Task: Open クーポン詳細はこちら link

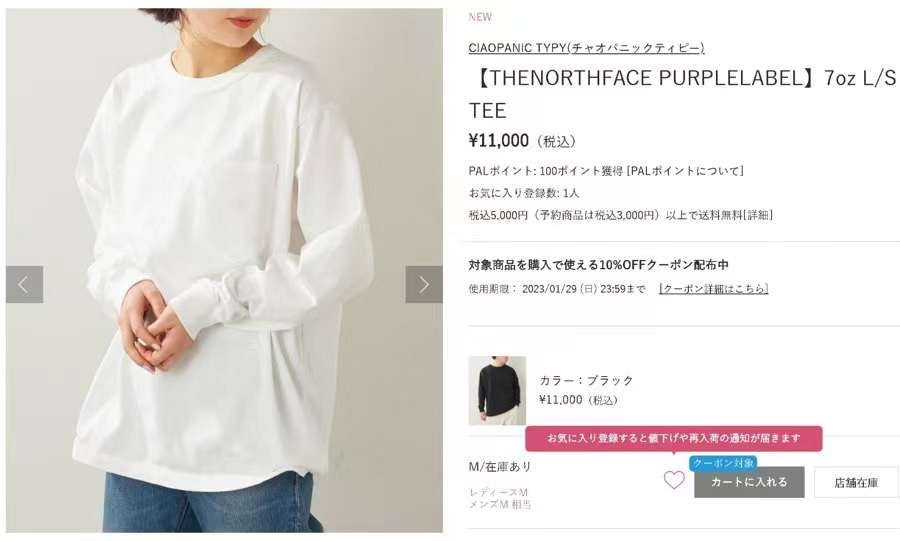Action: click(x=713, y=289)
